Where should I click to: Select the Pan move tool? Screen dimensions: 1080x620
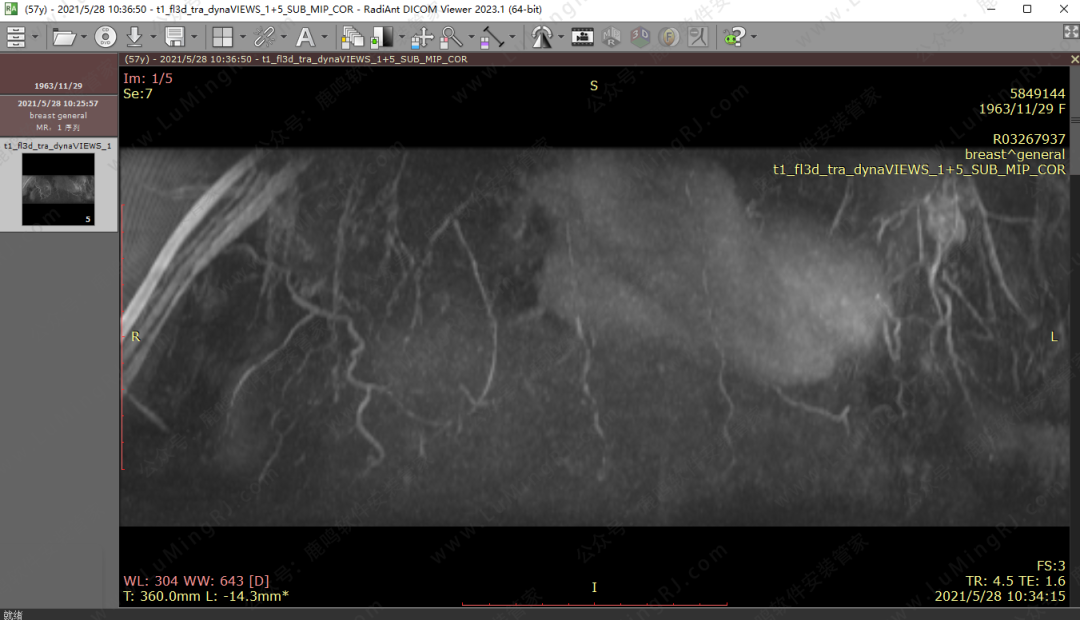(x=422, y=37)
